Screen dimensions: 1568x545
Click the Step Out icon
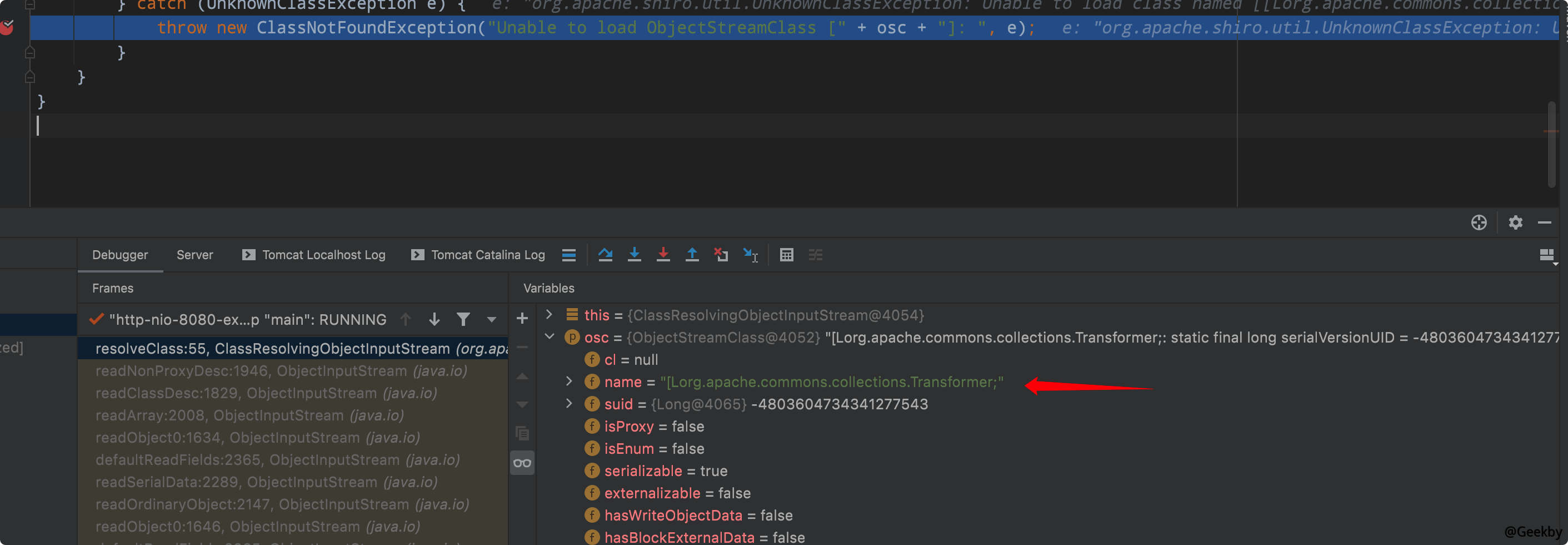692,255
